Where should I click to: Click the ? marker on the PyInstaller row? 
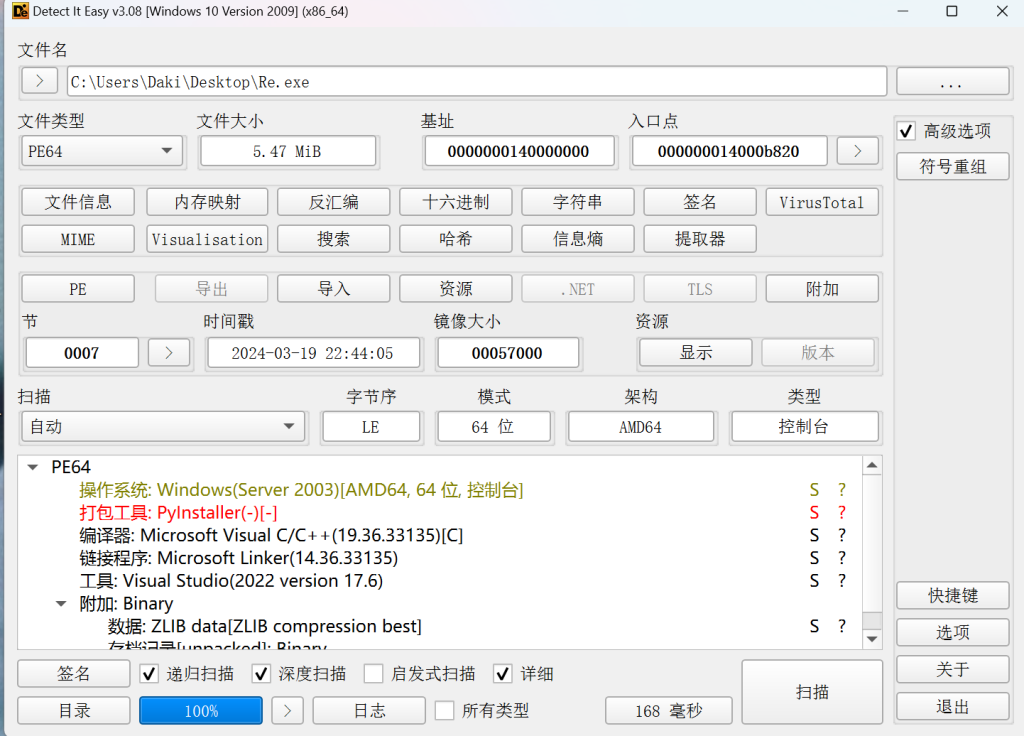tap(842, 513)
